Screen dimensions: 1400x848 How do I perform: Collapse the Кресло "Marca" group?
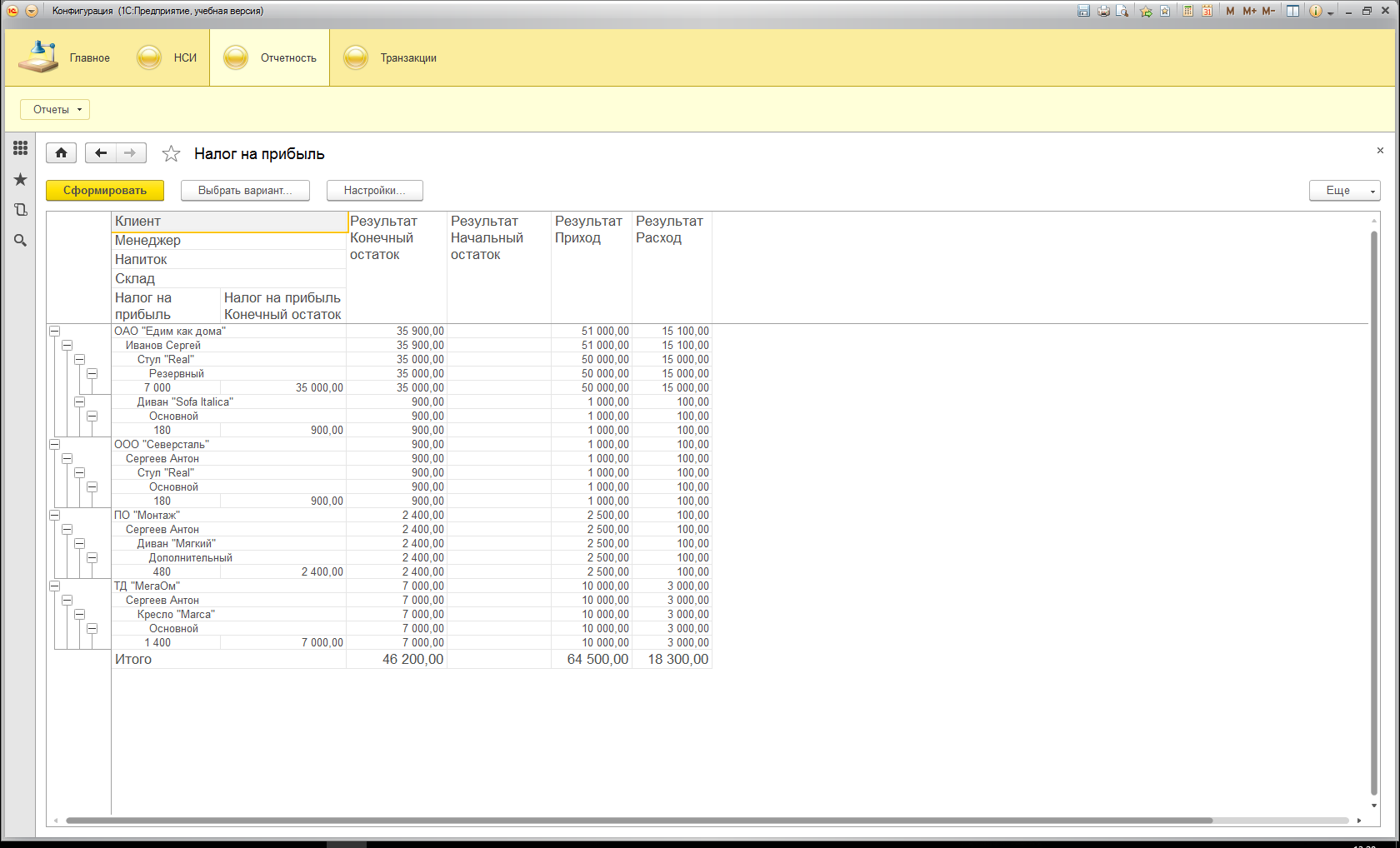pos(79,614)
